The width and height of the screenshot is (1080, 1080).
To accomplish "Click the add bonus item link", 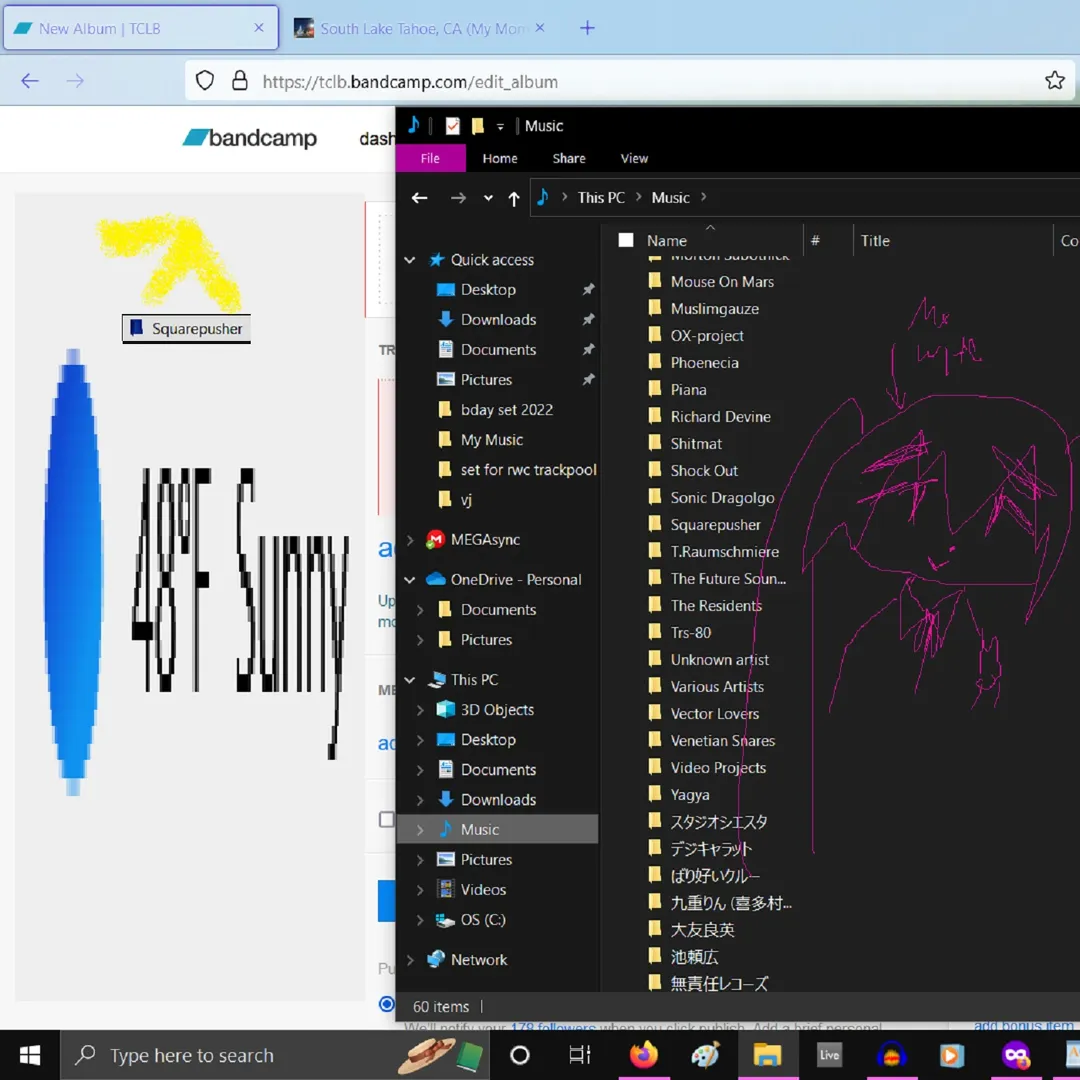I will tap(1023, 1026).
